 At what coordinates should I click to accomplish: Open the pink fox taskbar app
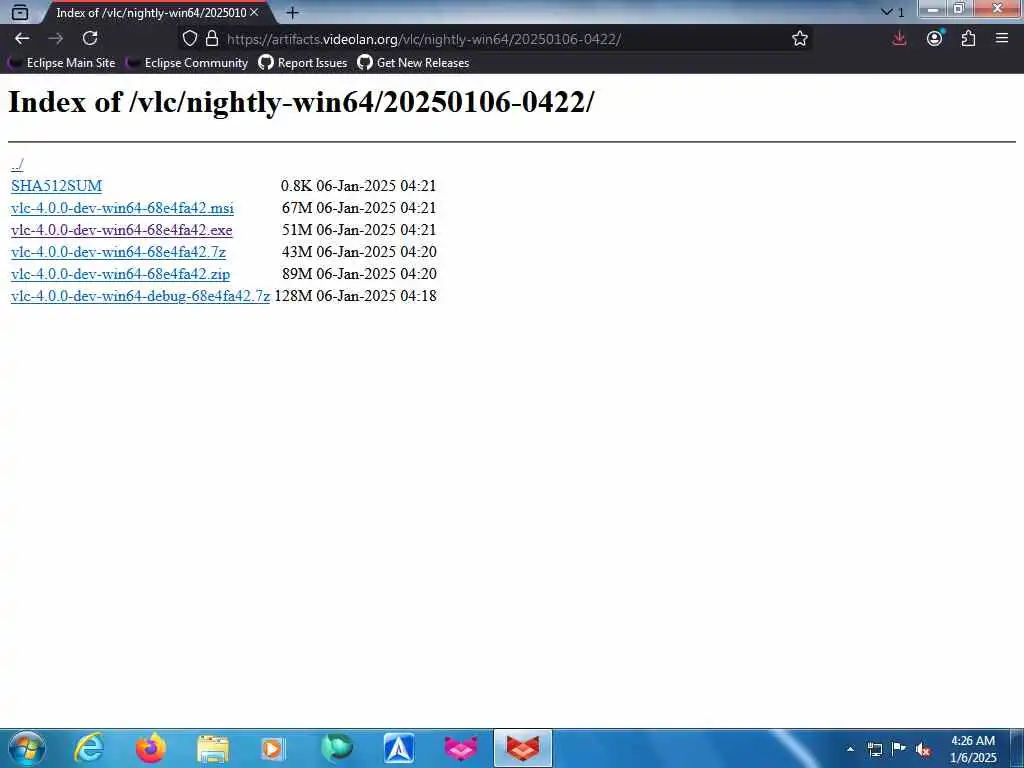click(461, 748)
